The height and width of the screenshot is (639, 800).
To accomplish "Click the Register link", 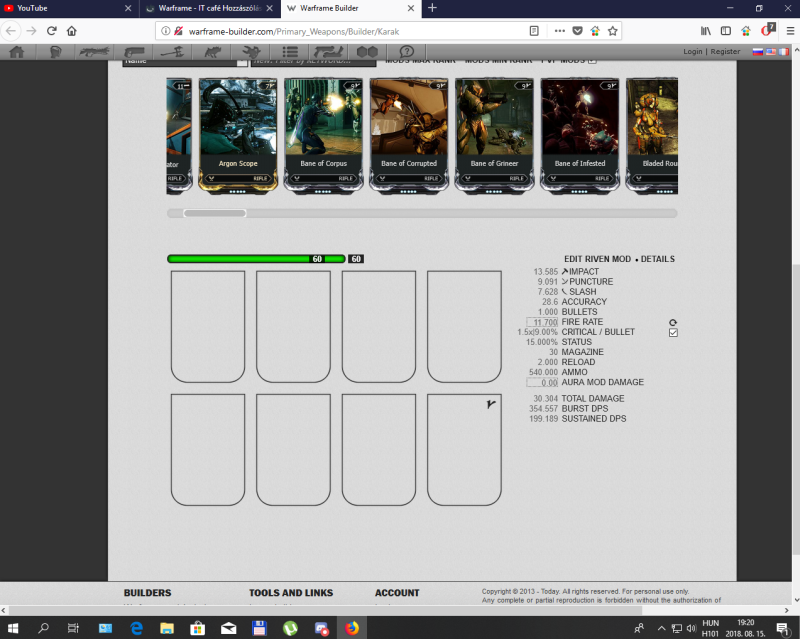I will point(725,52).
